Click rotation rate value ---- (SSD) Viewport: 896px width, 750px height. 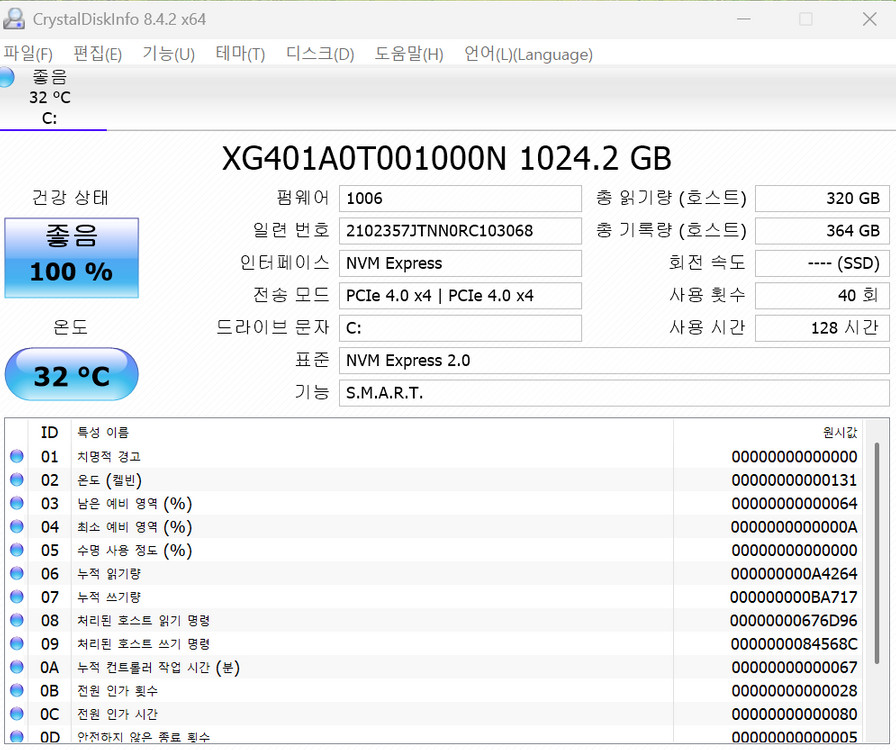pyautogui.click(x=822, y=264)
